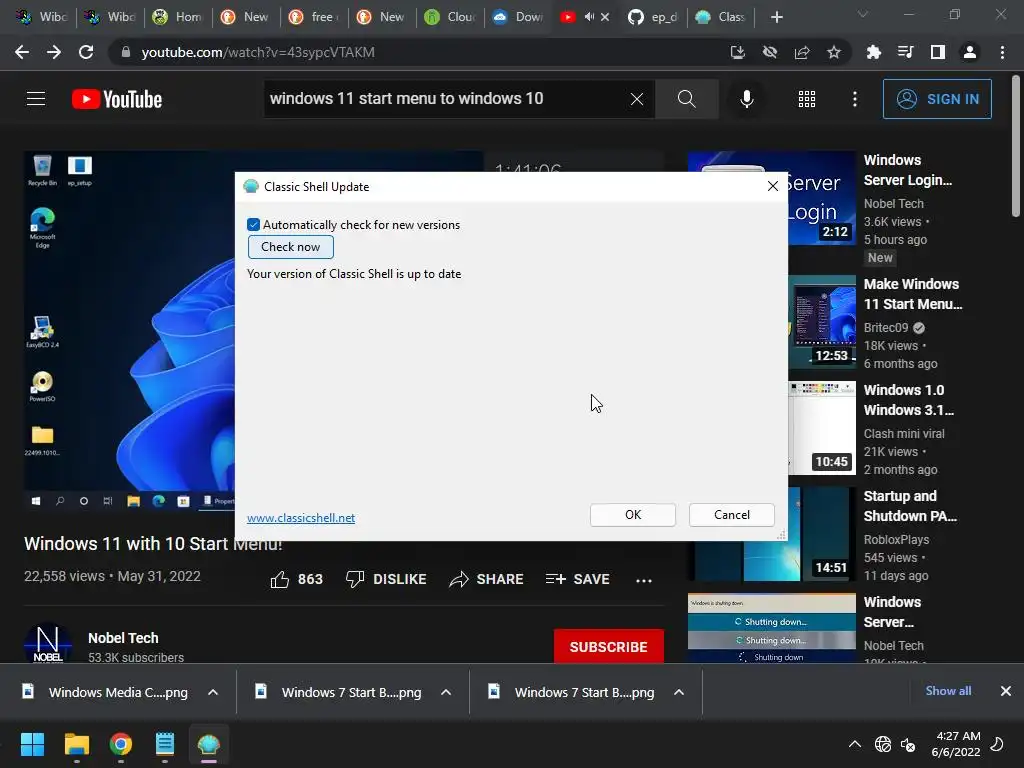
Task: Bookmark this page with star icon
Action: tap(834, 52)
